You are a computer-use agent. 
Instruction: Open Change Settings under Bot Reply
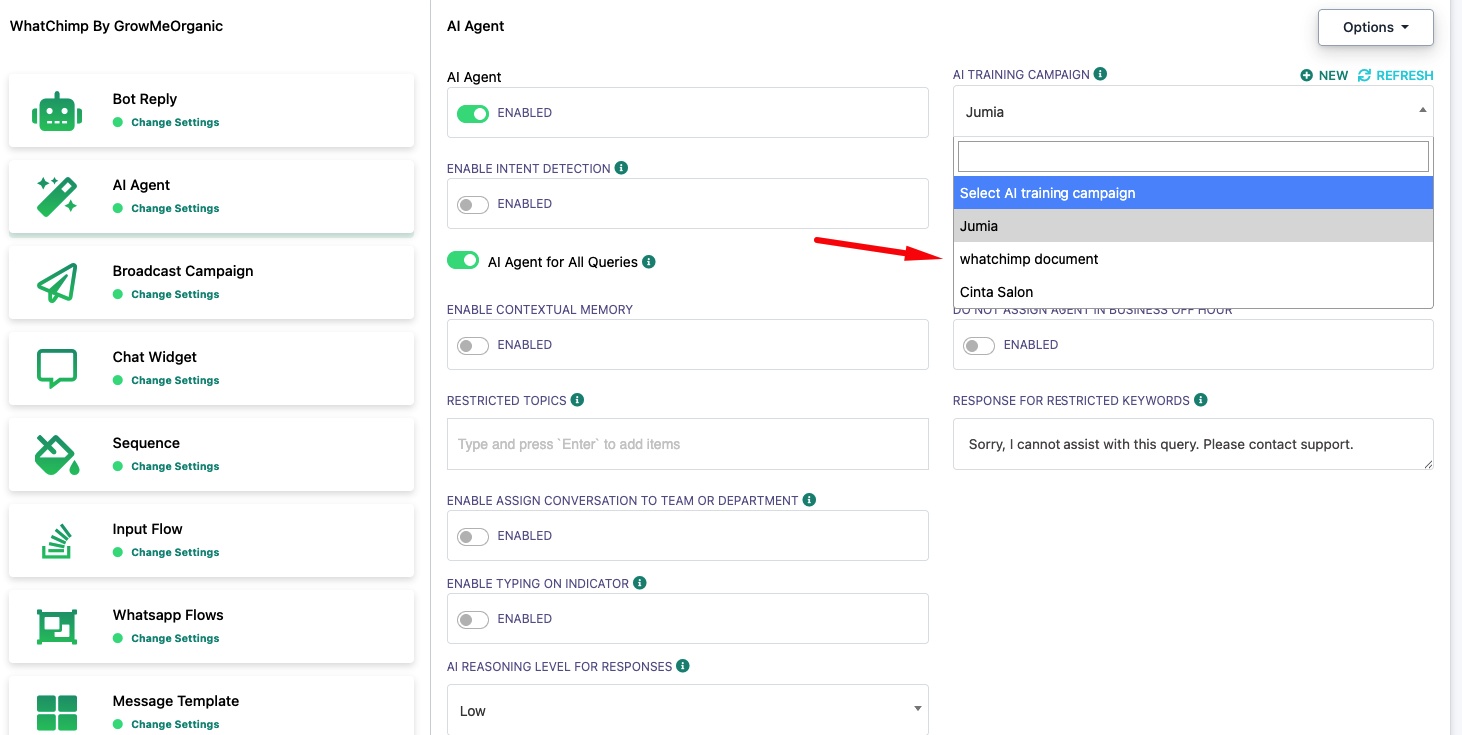(175, 122)
